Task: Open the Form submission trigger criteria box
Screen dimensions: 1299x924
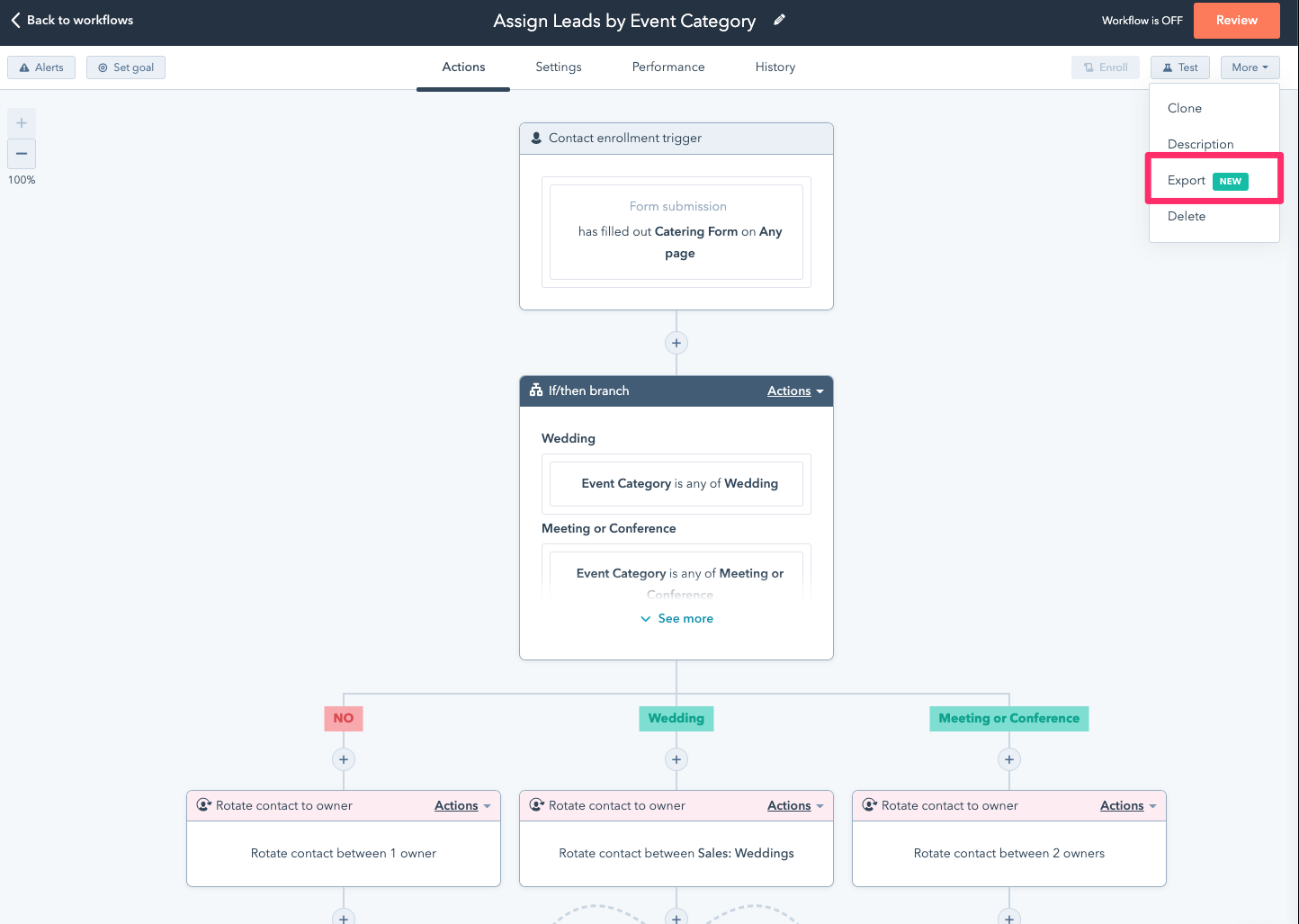Action: (676, 232)
